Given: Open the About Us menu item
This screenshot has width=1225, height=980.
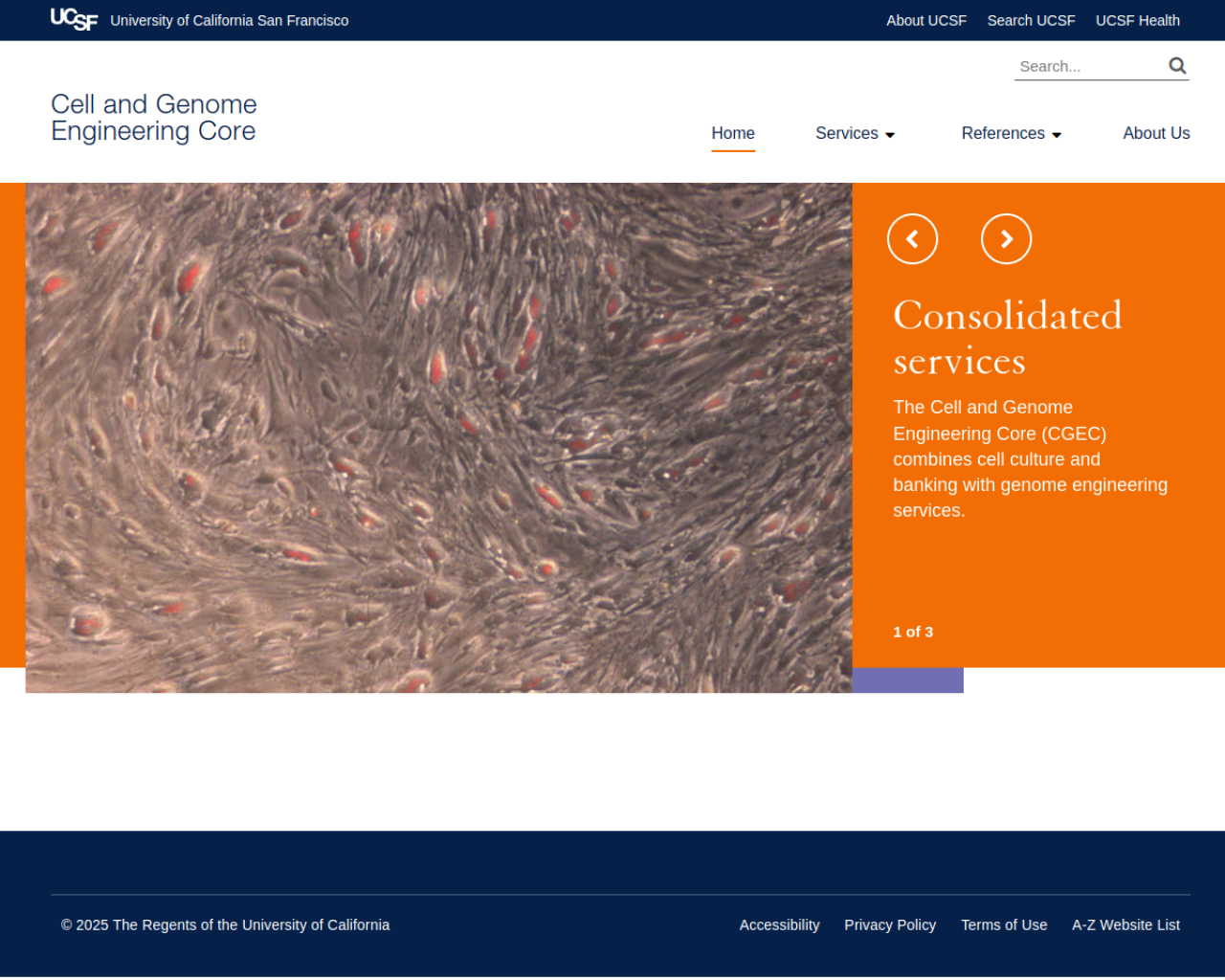Looking at the screenshot, I should (1156, 134).
